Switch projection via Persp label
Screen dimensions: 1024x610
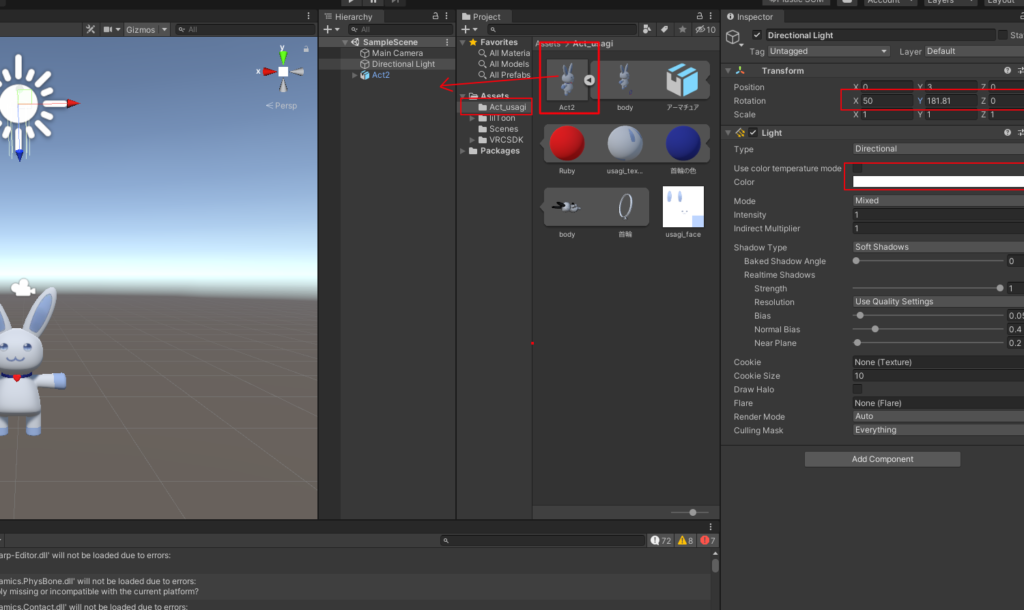pyautogui.click(x=281, y=105)
